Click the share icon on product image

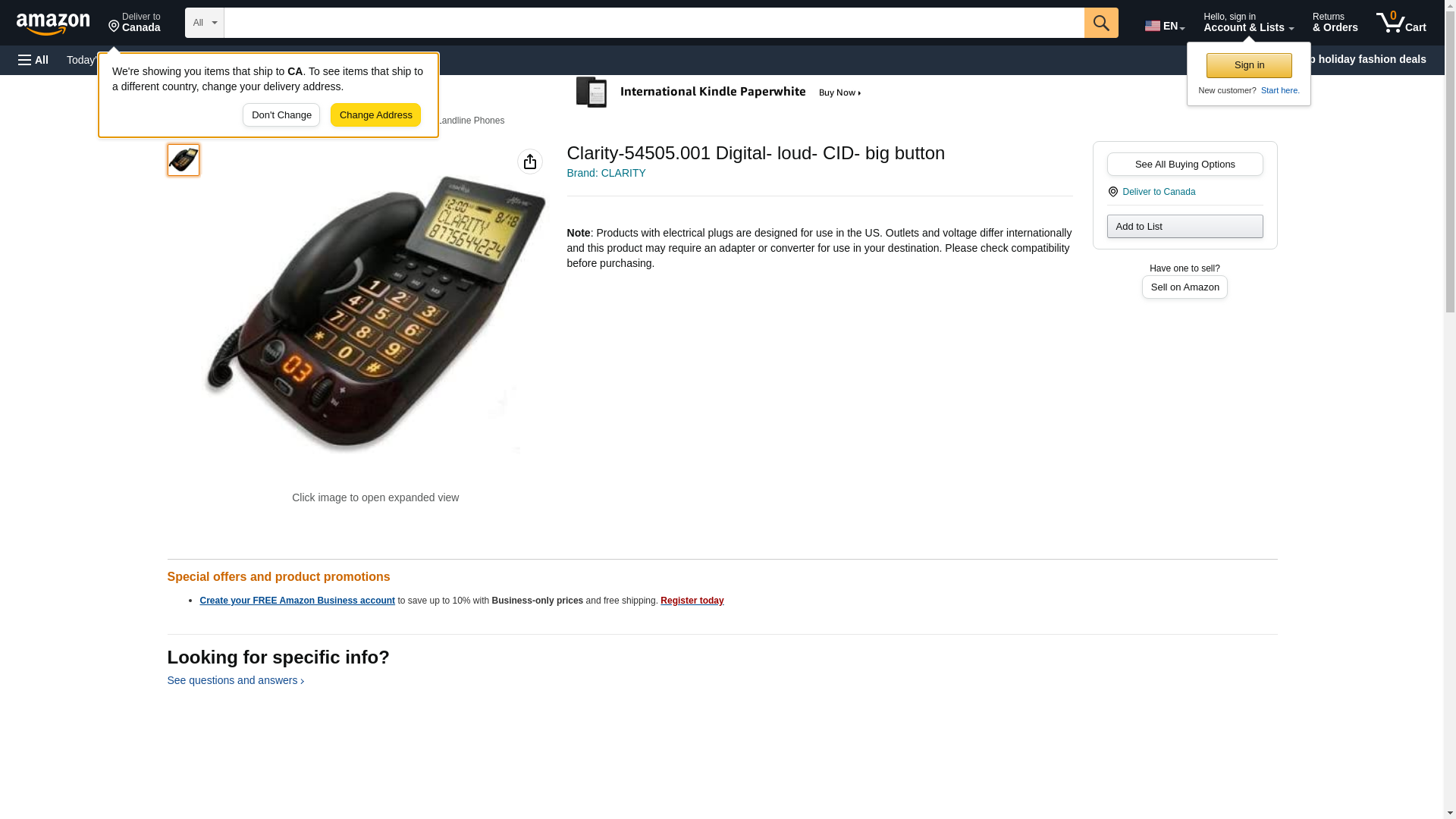click(x=530, y=162)
